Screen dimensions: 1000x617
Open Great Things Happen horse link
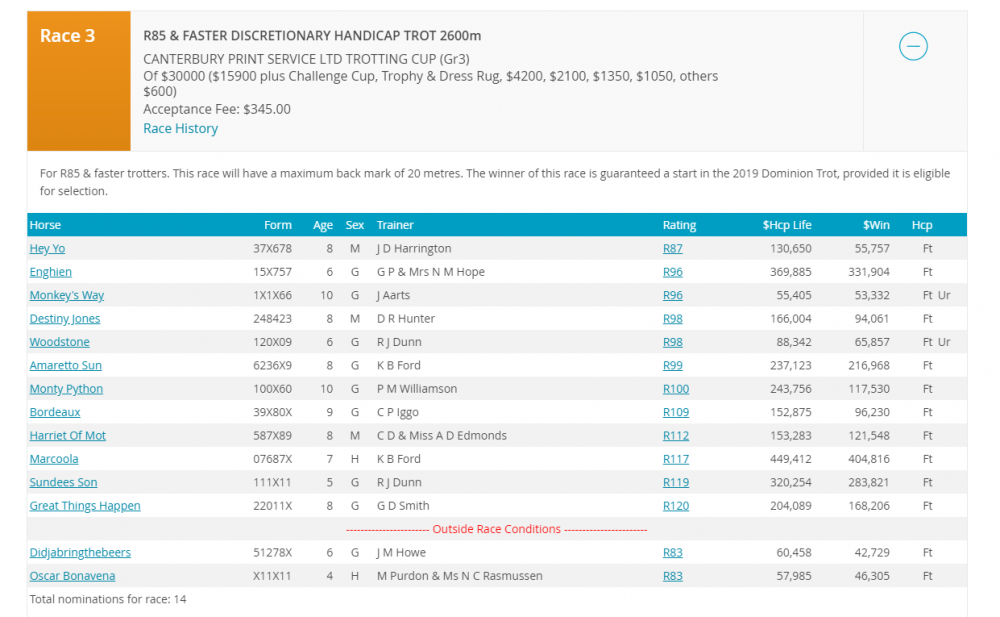[85, 506]
